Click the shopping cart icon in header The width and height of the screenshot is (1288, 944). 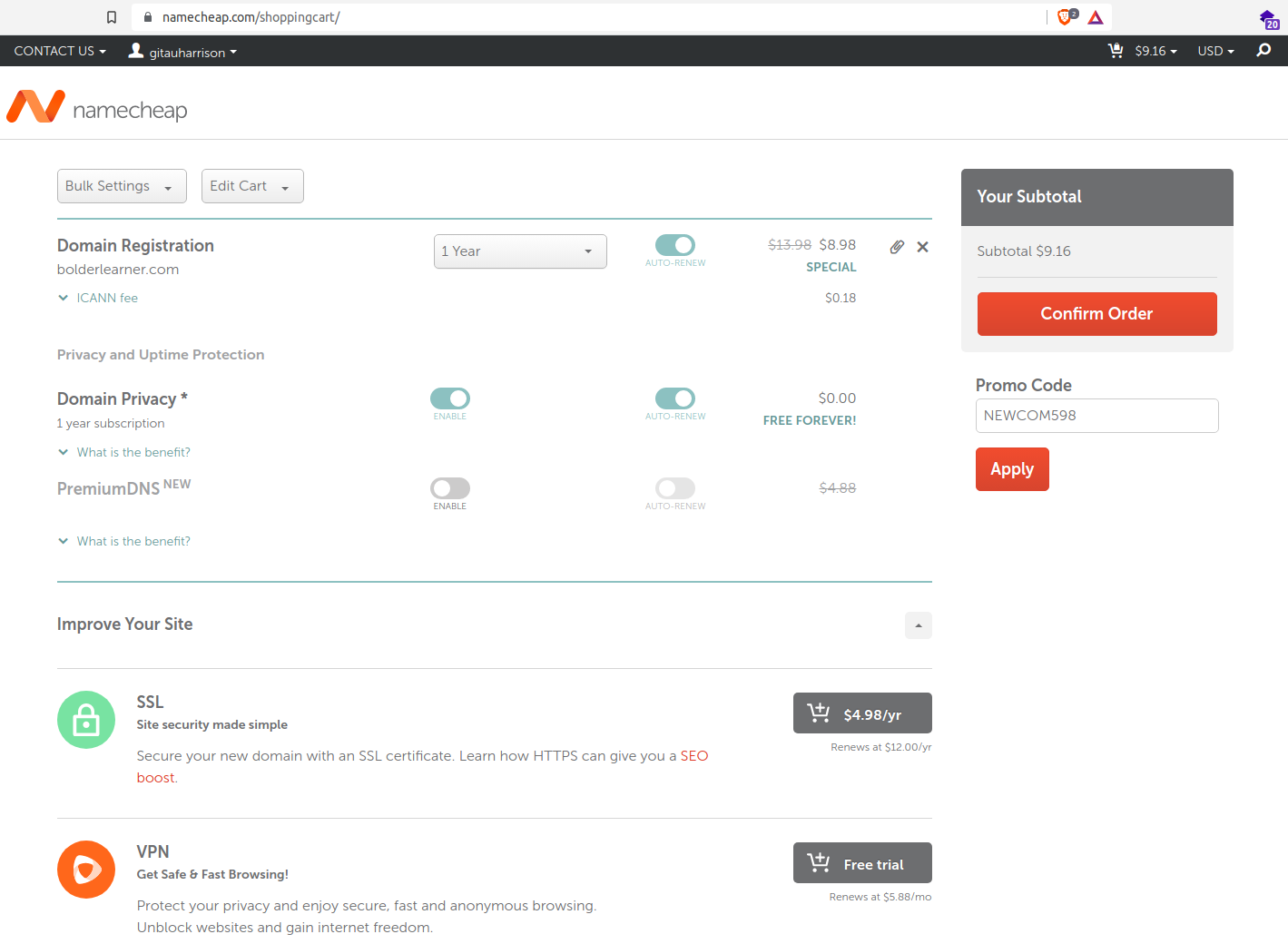point(1116,51)
